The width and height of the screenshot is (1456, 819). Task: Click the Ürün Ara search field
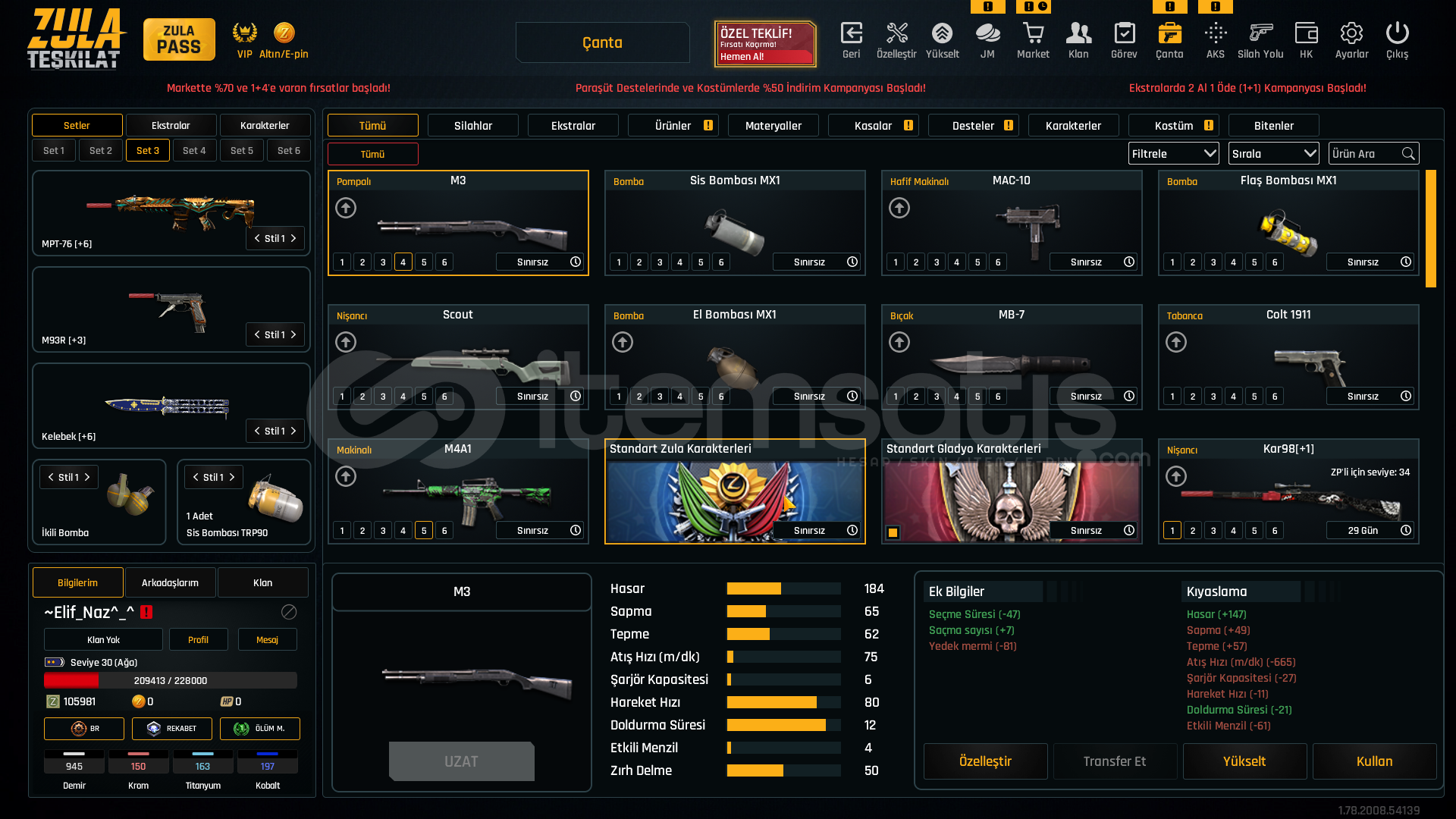(x=1366, y=153)
